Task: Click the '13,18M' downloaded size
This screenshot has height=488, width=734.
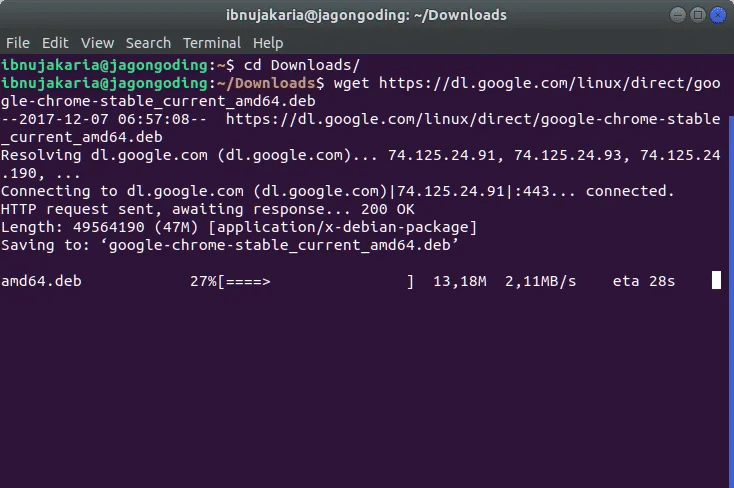Action: tap(460, 281)
